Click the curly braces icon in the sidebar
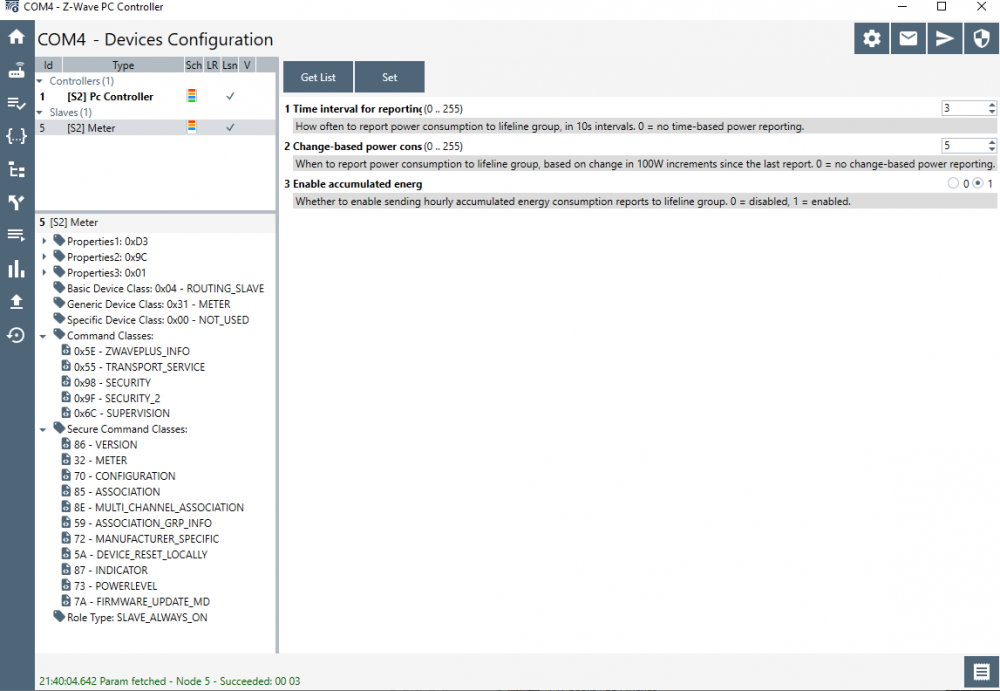Image resolution: width=1000 pixels, height=691 pixels. click(x=16, y=136)
